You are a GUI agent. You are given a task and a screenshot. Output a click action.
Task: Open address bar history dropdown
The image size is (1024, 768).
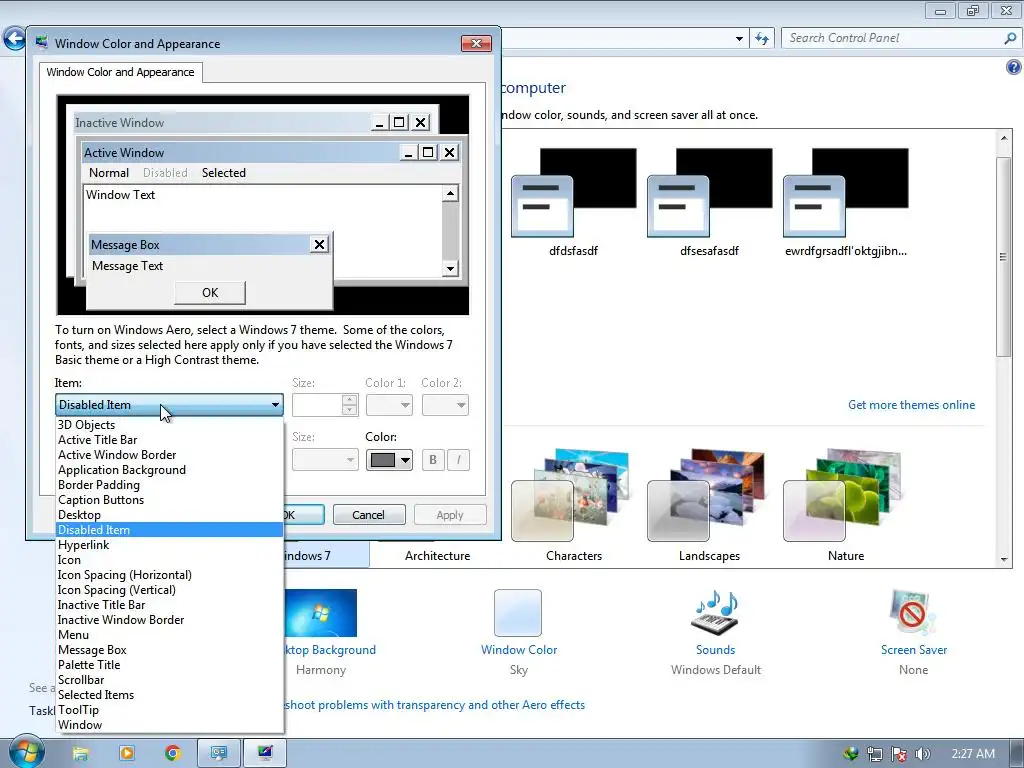pyautogui.click(x=739, y=39)
